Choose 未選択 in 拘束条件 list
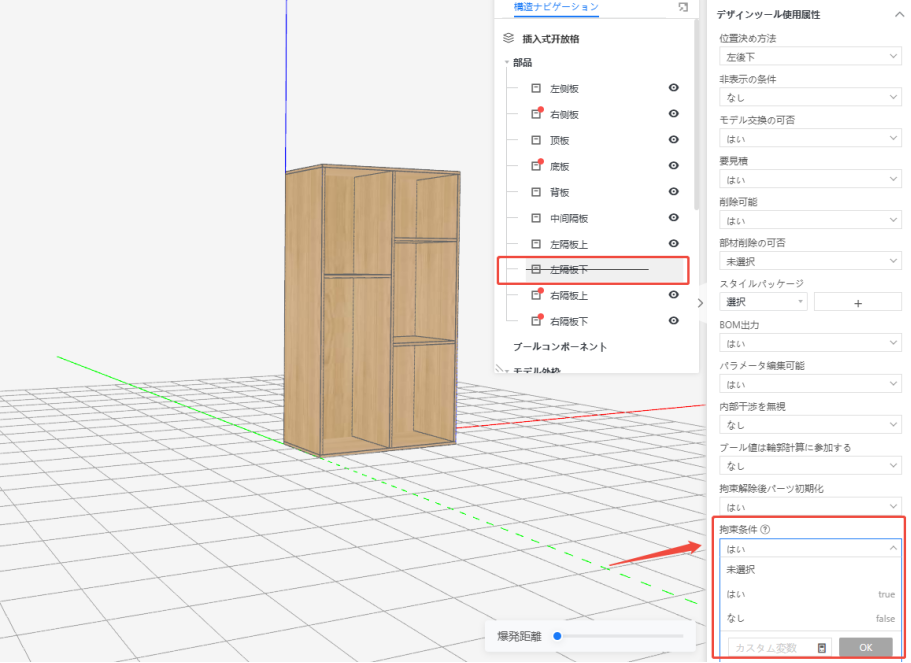 click(x=810, y=570)
